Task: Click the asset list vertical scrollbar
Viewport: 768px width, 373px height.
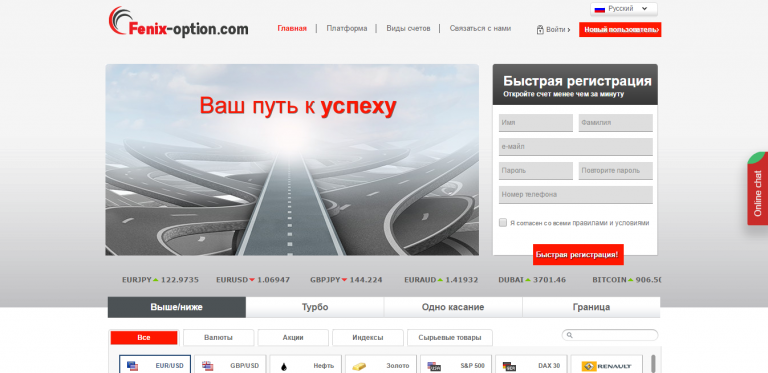Action: (x=653, y=364)
